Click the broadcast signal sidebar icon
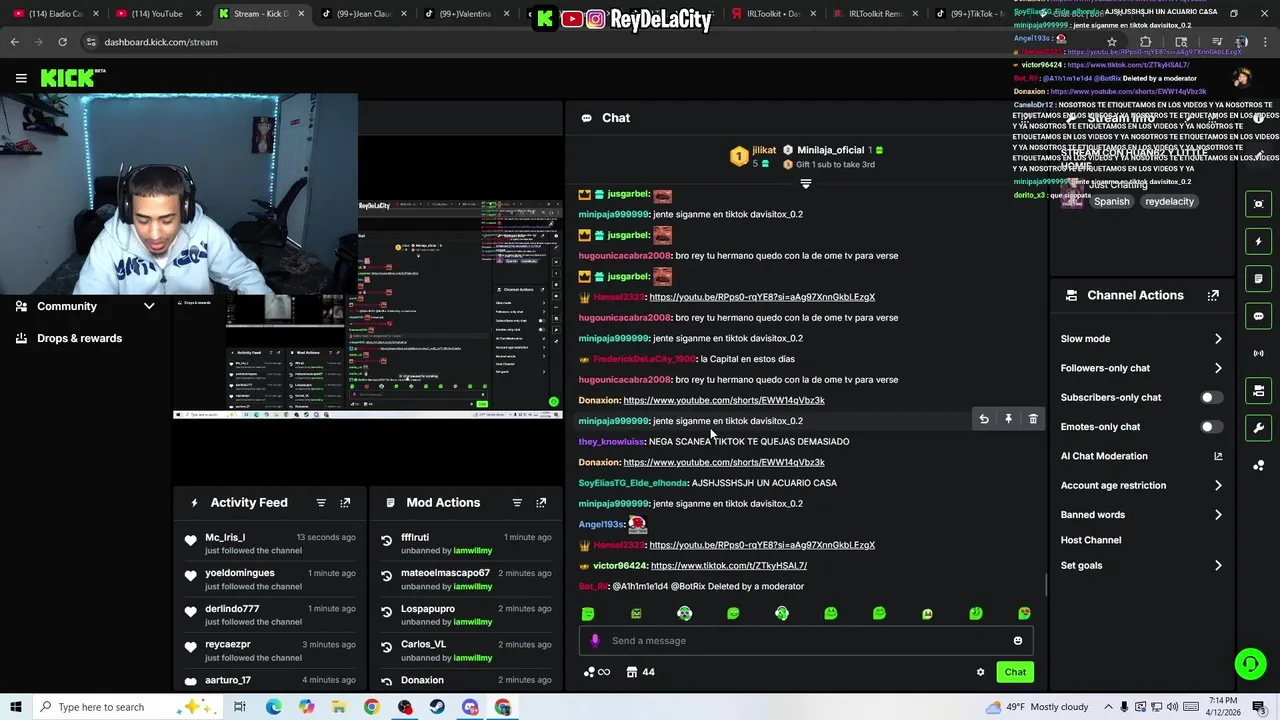1280x720 pixels. click(x=1259, y=353)
